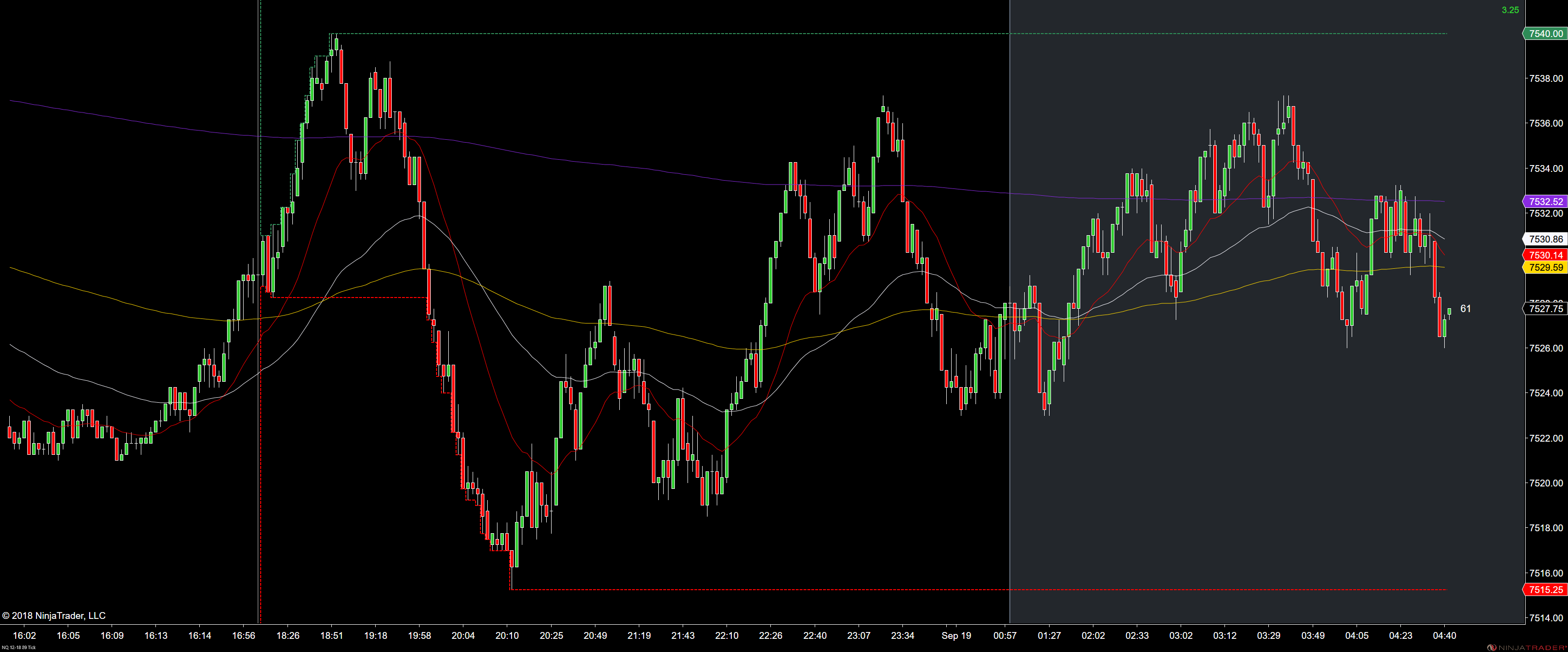Click the 18:51 time axis label
Viewport: 1568px width, 652px height.
(x=332, y=635)
